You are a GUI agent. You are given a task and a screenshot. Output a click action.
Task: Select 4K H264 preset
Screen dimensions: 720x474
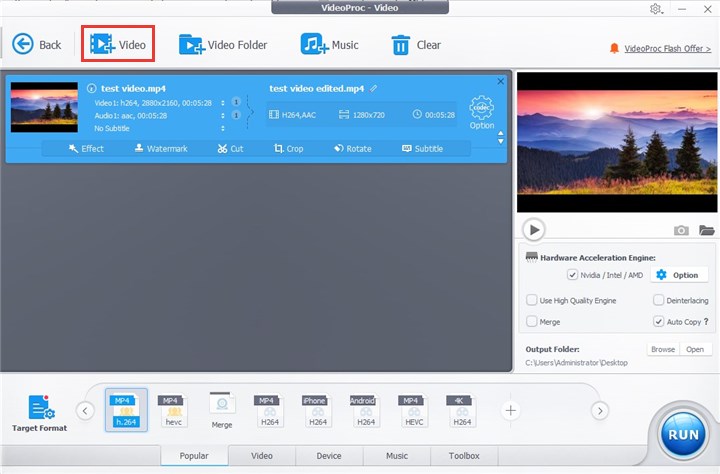(462, 410)
